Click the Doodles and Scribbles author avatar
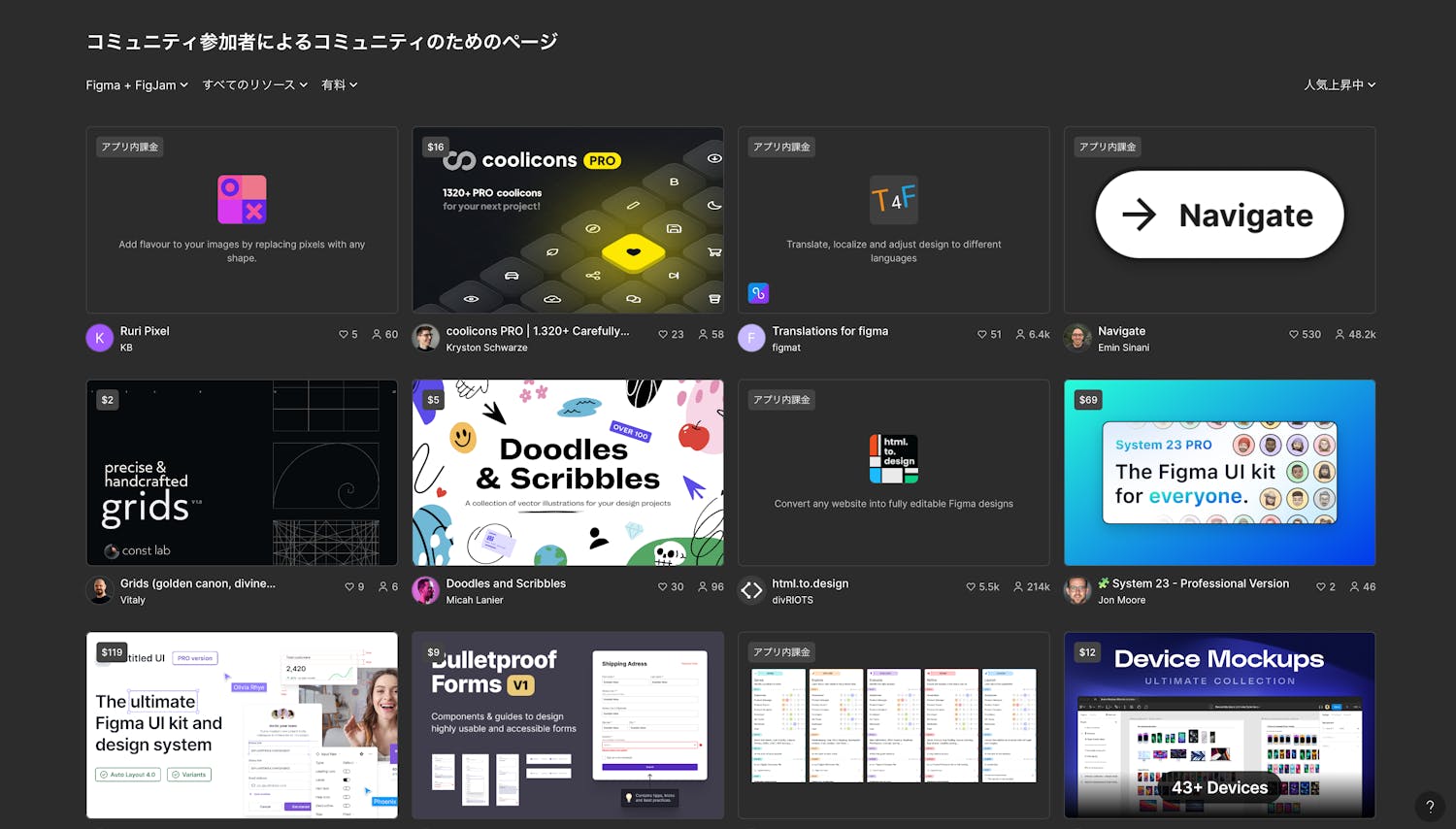The image size is (1456, 829). point(426,590)
